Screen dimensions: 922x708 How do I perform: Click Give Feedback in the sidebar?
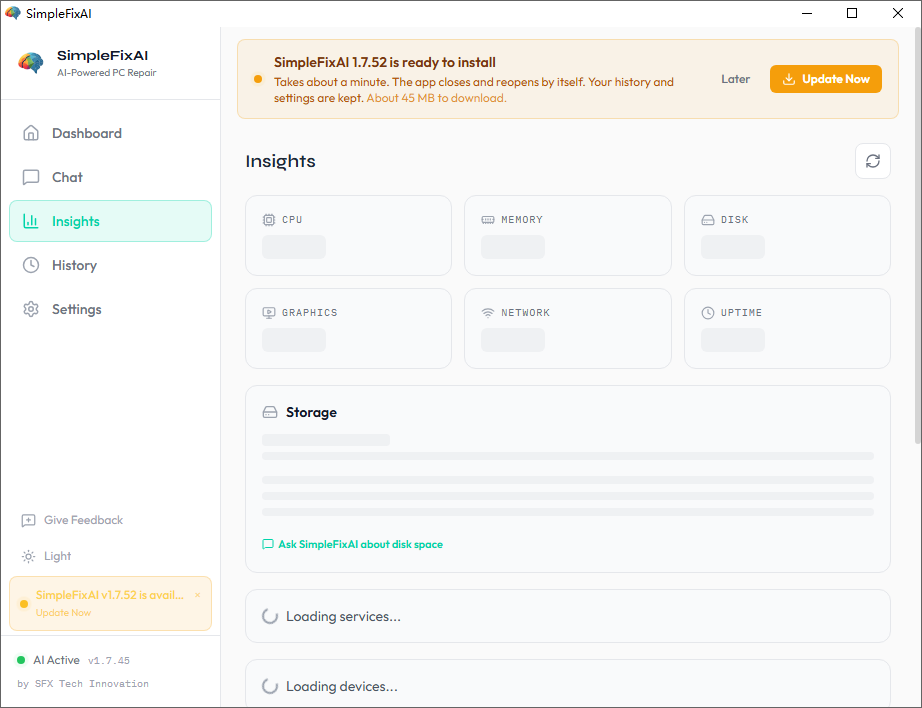[x=72, y=520]
